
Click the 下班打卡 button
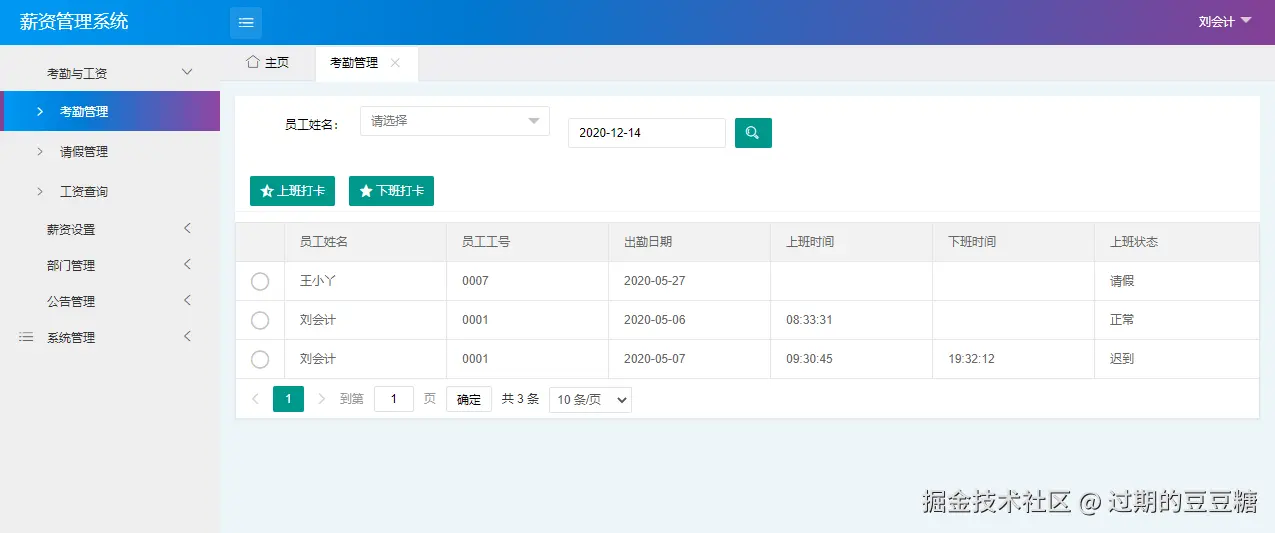pos(391,191)
